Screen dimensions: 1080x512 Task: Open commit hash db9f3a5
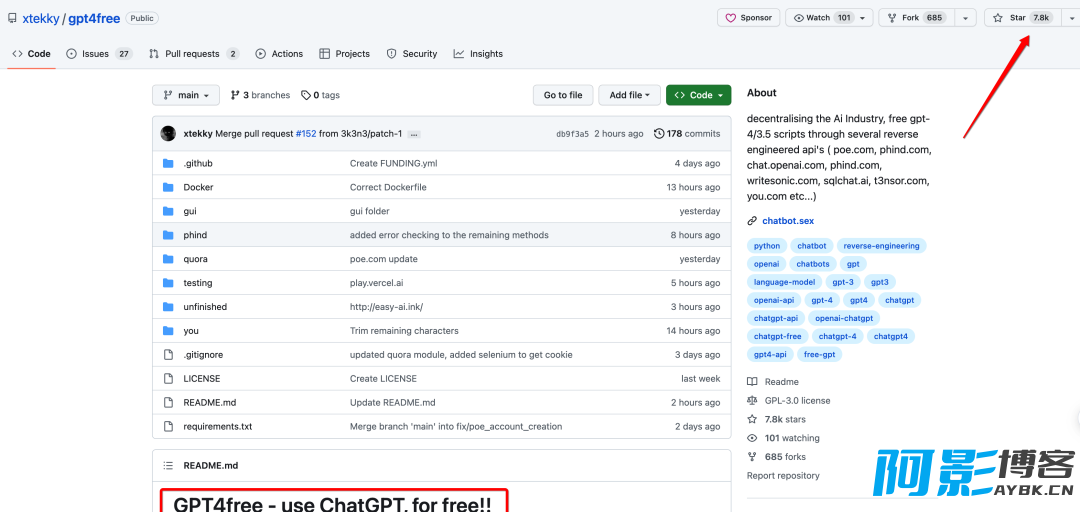[x=572, y=134]
